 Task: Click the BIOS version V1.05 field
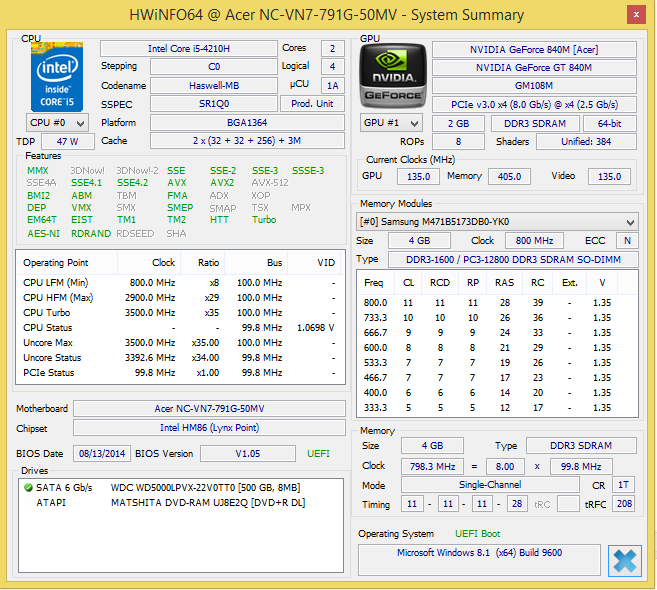pos(248,453)
